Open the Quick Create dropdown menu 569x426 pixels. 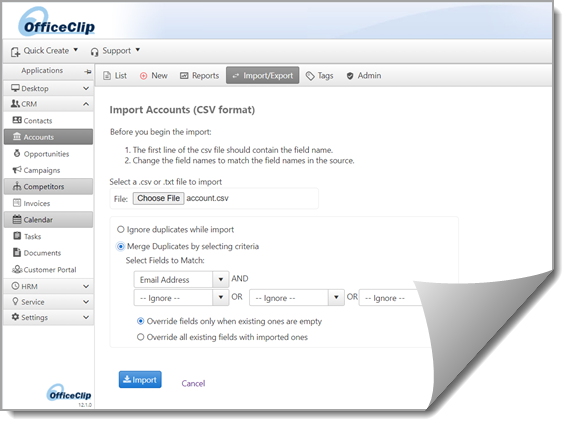(44, 51)
